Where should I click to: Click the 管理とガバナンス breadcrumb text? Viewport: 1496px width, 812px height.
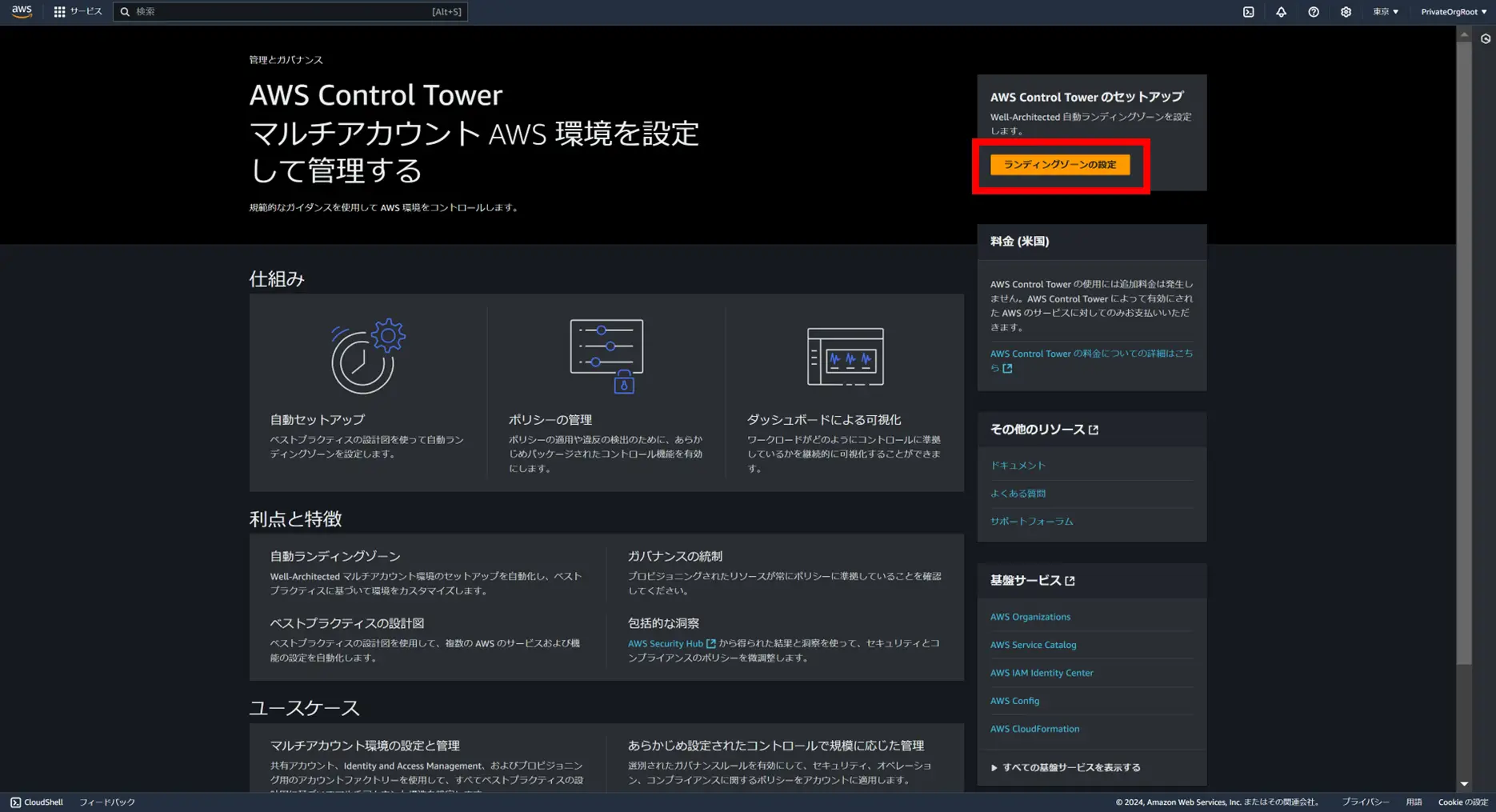pos(286,60)
